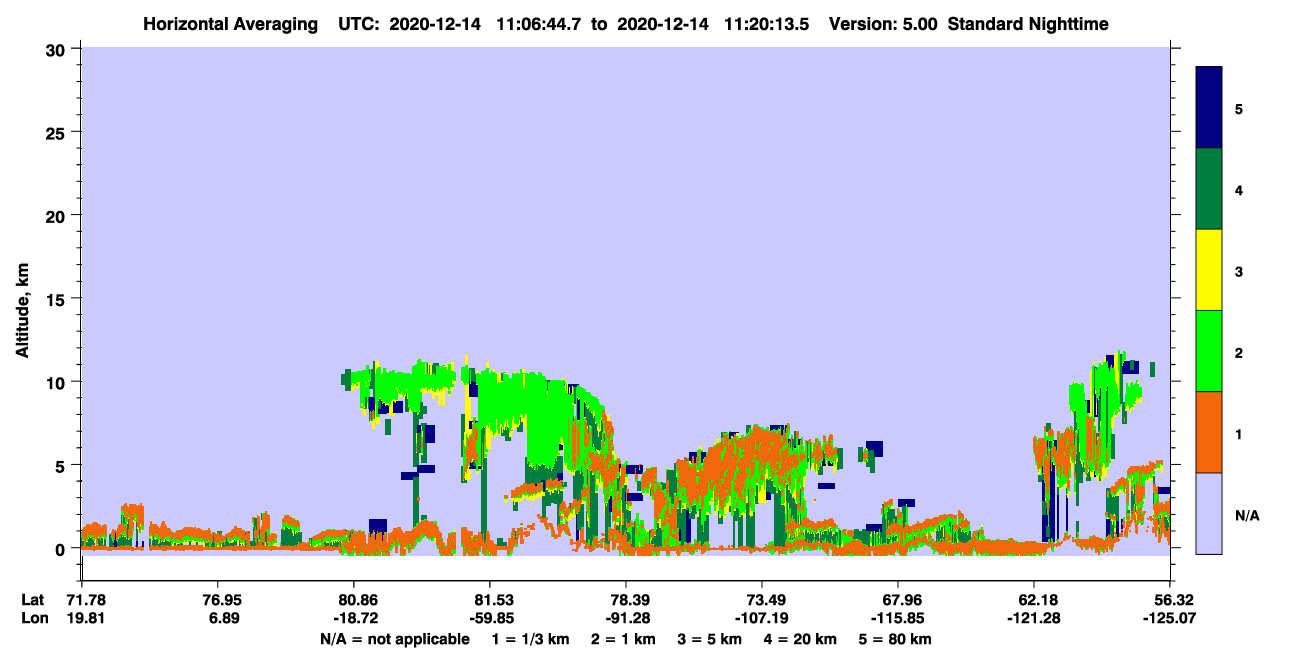
Task: Click the y-axis tick label 10
Action: tap(57, 382)
